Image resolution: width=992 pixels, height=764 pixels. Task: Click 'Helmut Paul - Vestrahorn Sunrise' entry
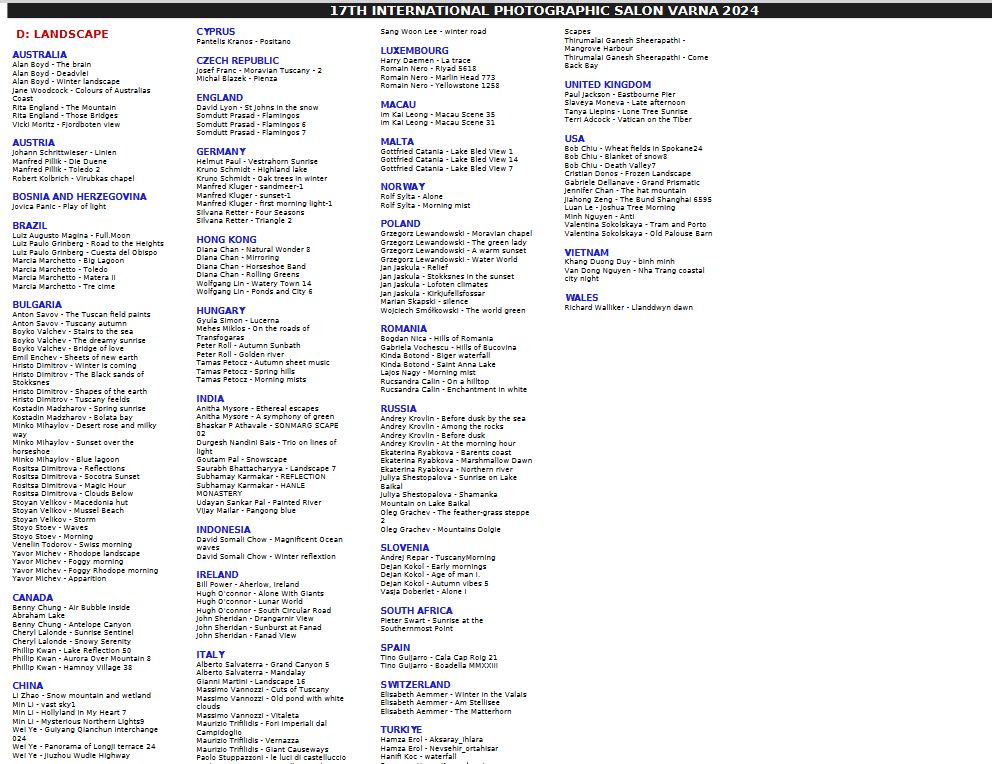coord(257,162)
